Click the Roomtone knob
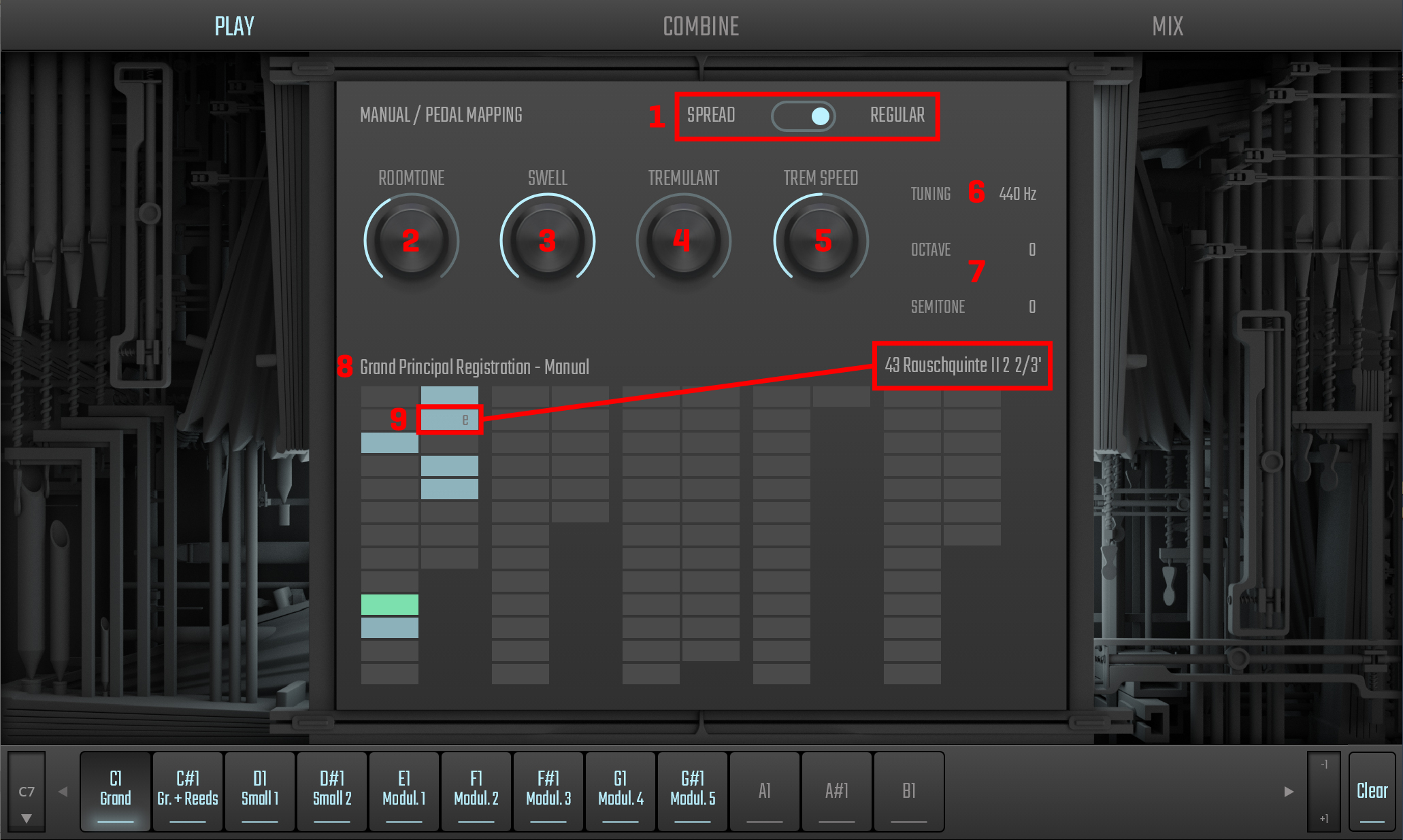 click(411, 240)
